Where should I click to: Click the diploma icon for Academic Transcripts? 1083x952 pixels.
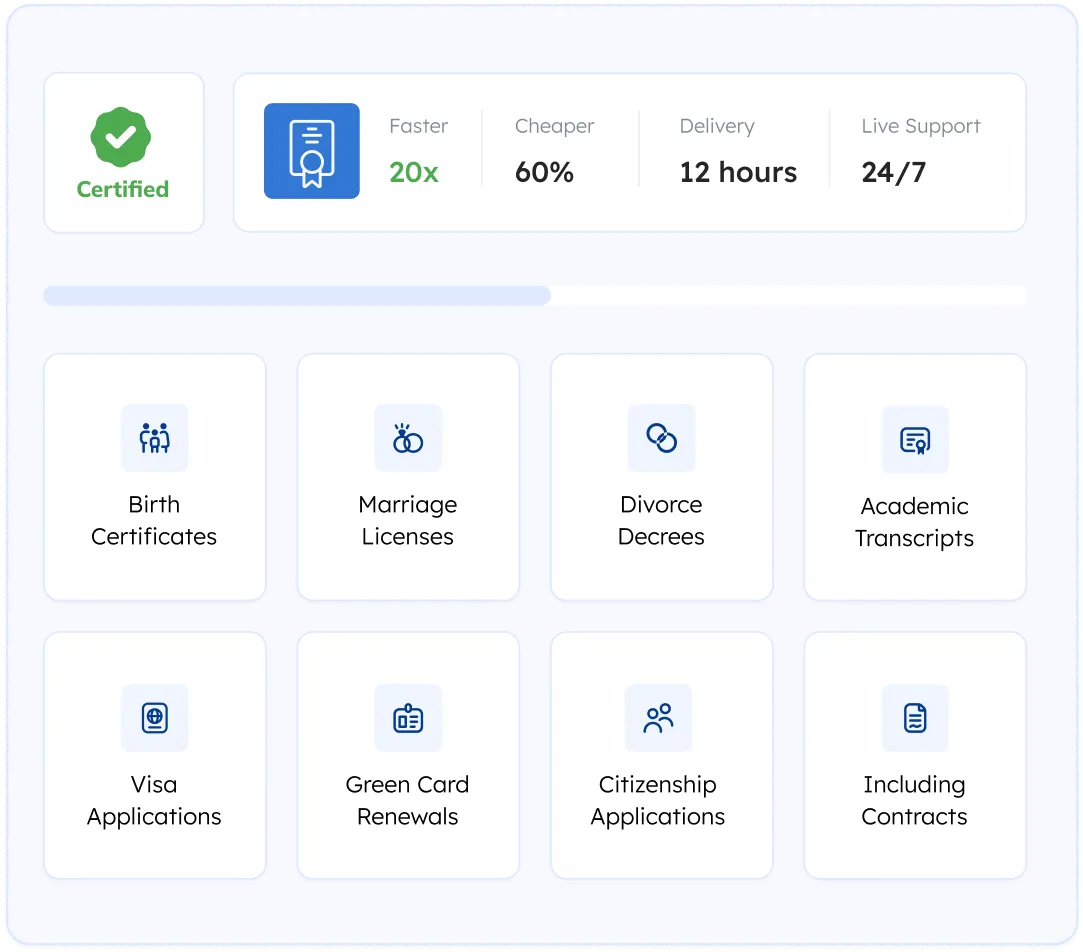914,440
